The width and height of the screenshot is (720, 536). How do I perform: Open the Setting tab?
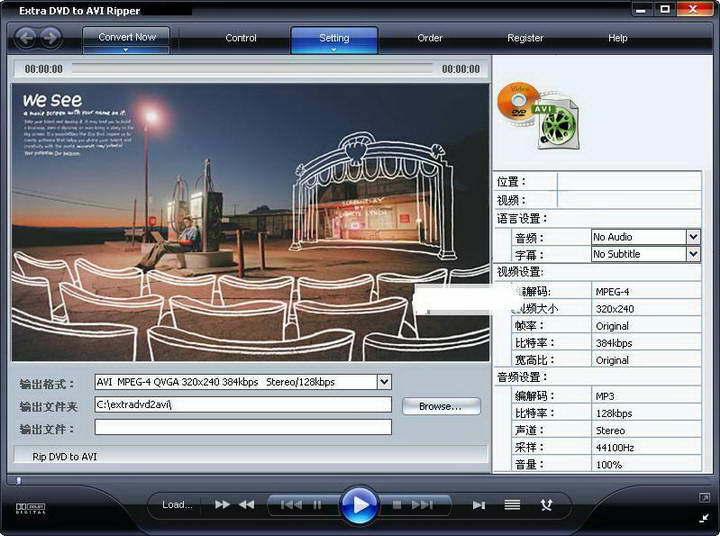(x=334, y=39)
